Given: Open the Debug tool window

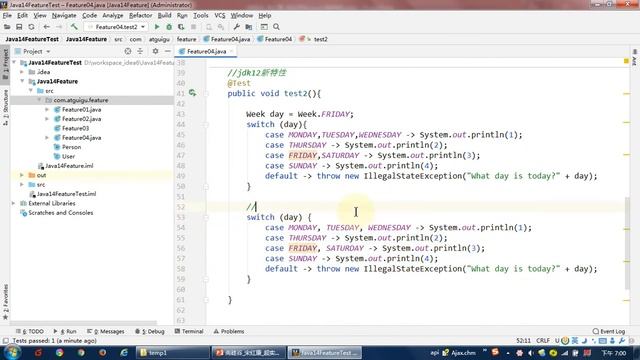Looking at the screenshot, I should [x=149, y=331].
